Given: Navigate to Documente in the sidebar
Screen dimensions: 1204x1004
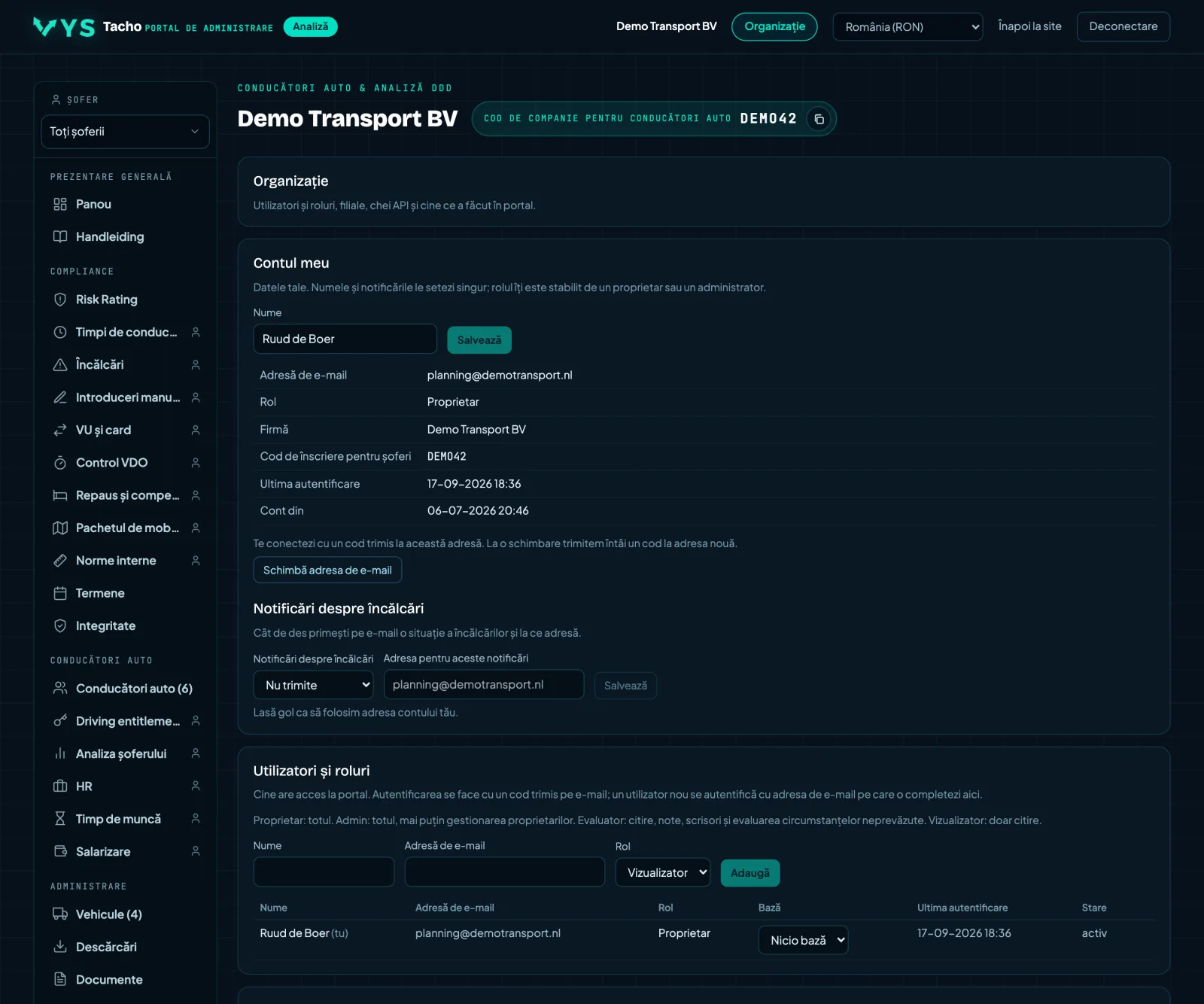Looking at the screenshot, I should 125,979.
